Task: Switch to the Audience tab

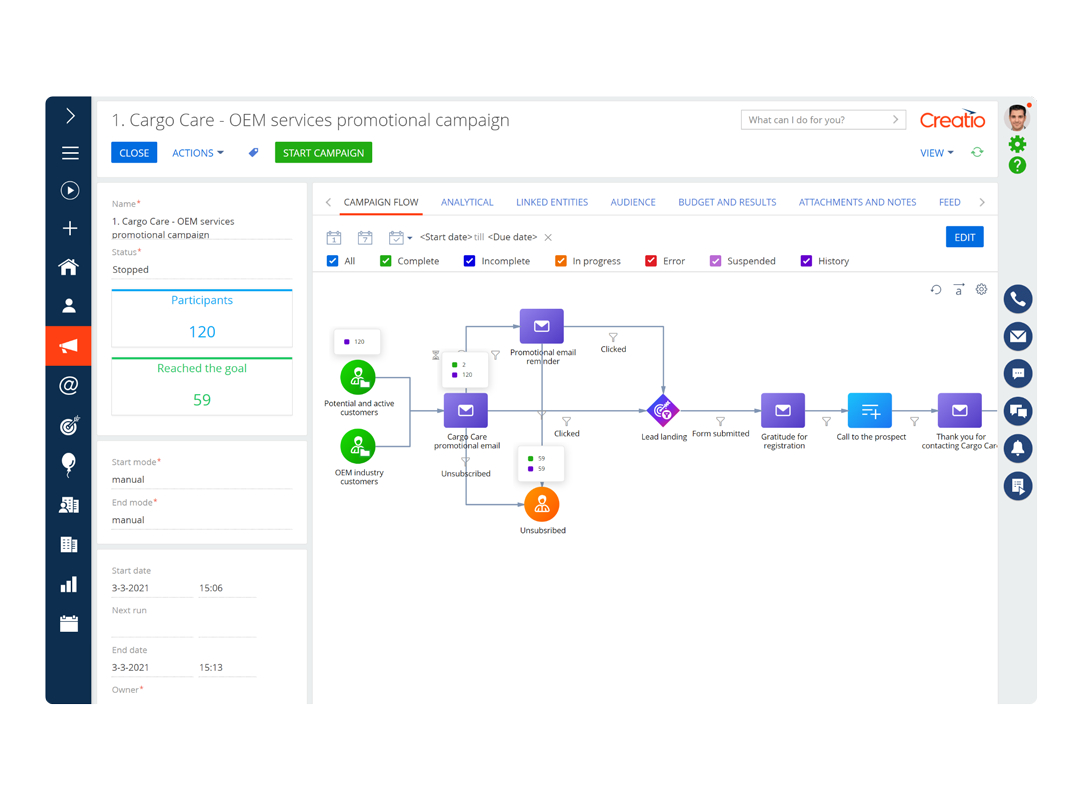Action: click(633, 202)
